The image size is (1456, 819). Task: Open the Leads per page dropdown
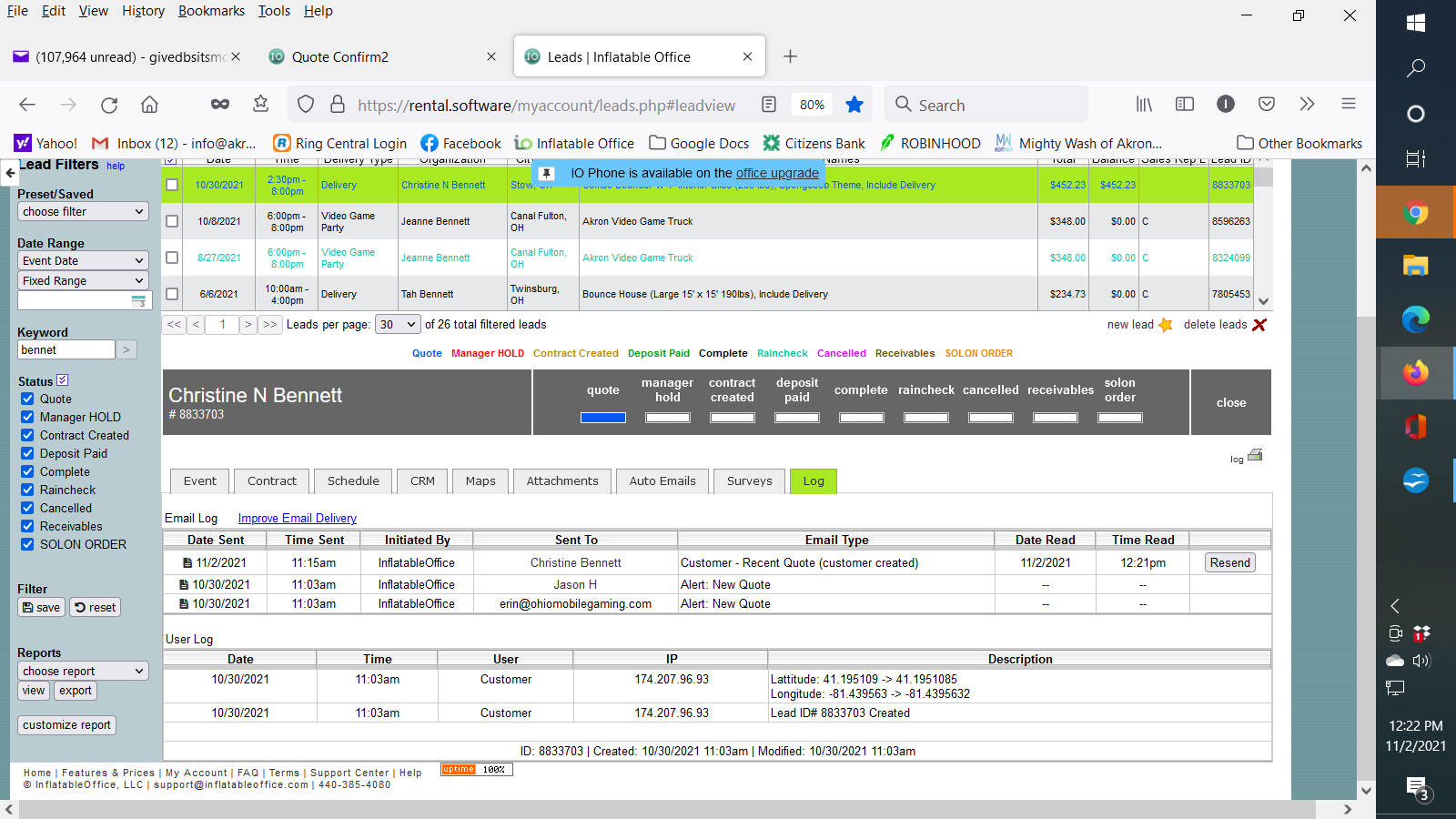[x=398, y=325]
